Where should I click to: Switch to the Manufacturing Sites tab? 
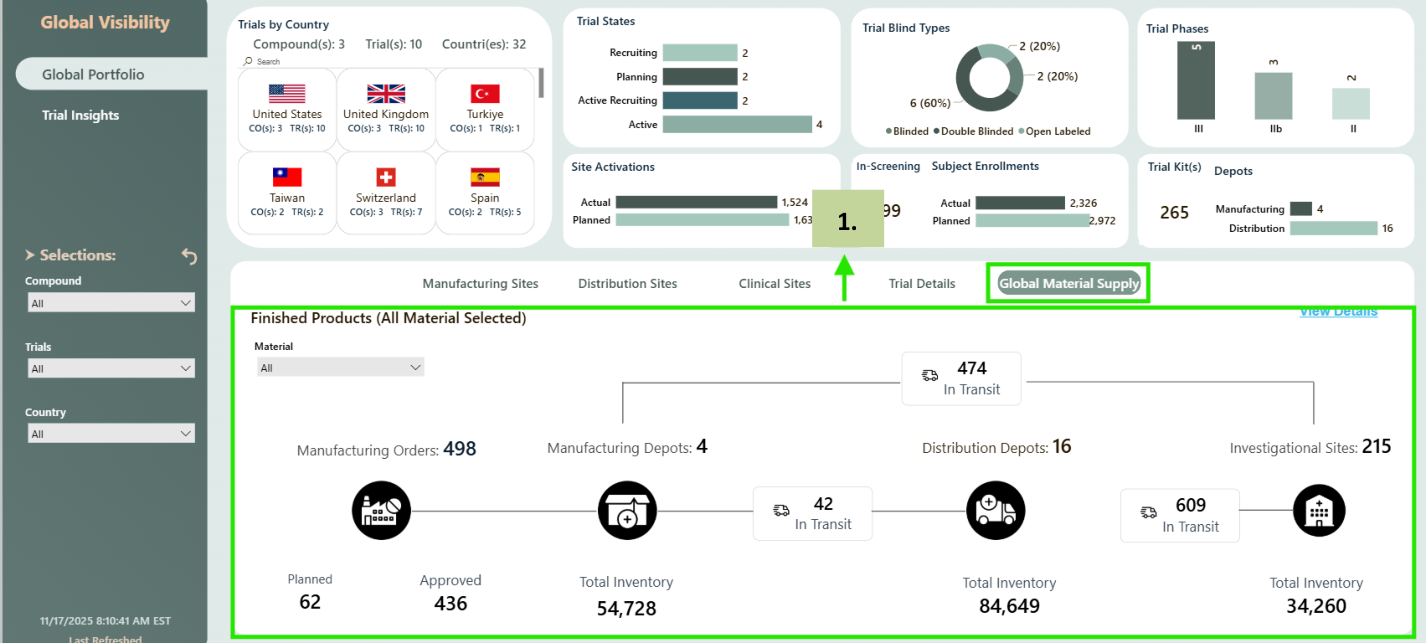point(480,284)
